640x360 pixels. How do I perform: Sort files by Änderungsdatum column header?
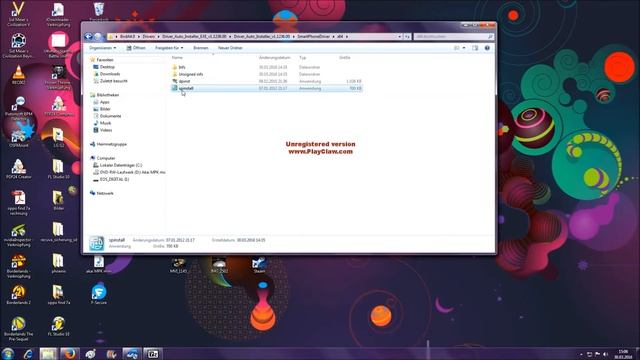tap(274, 58)
